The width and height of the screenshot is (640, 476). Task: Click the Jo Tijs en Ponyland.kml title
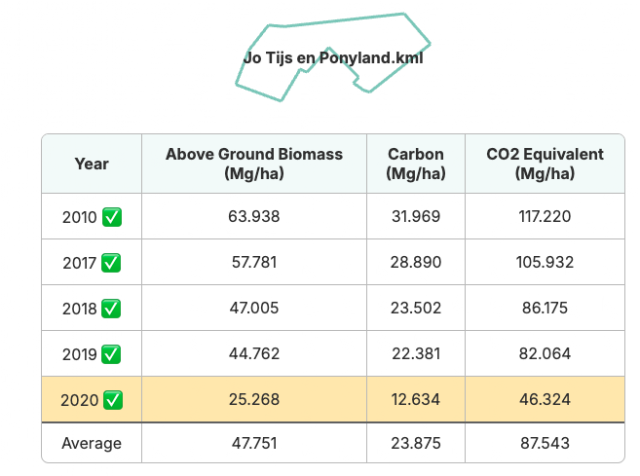tap(333, 58)
